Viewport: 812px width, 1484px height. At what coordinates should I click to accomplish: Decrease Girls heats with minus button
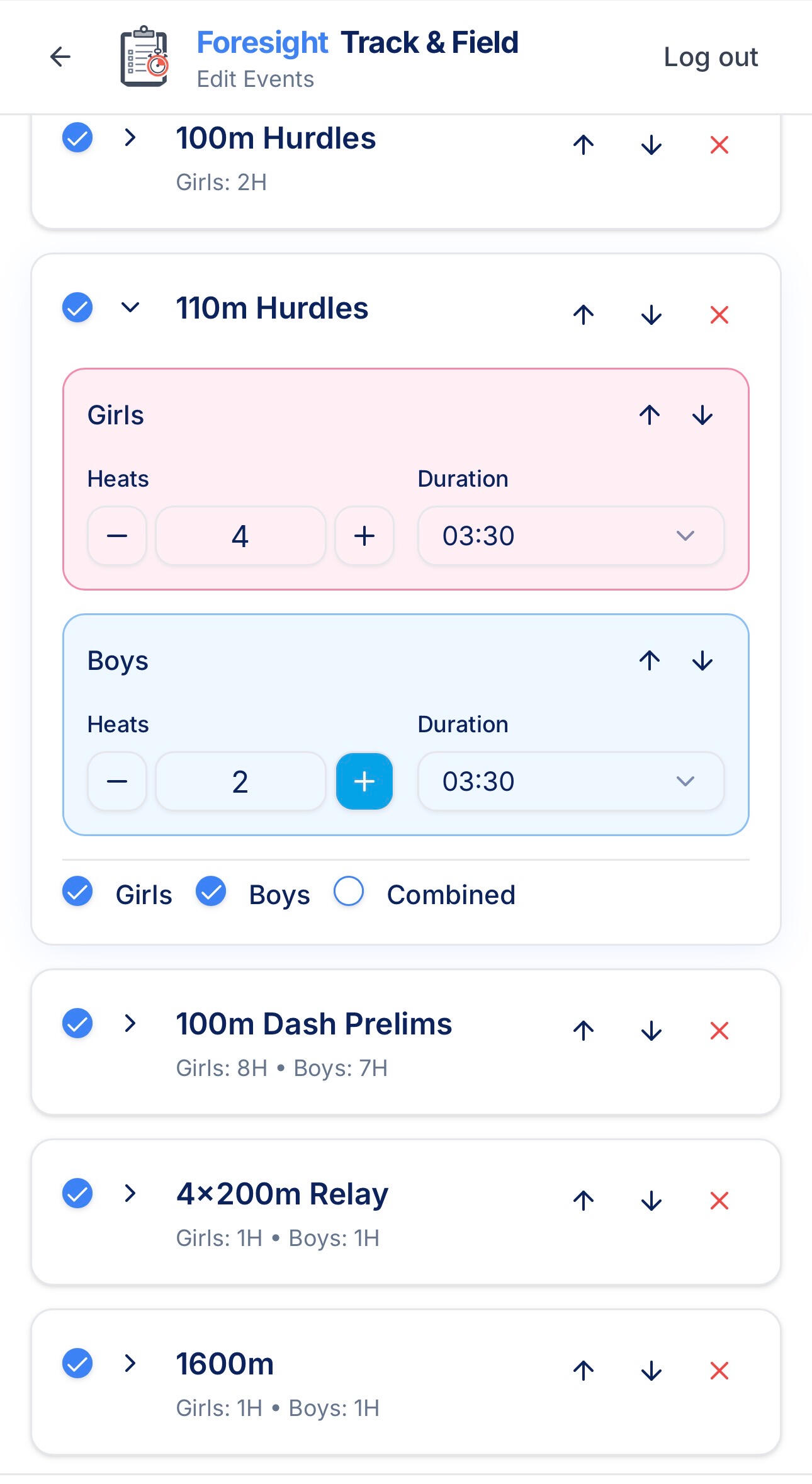point(117,536)
